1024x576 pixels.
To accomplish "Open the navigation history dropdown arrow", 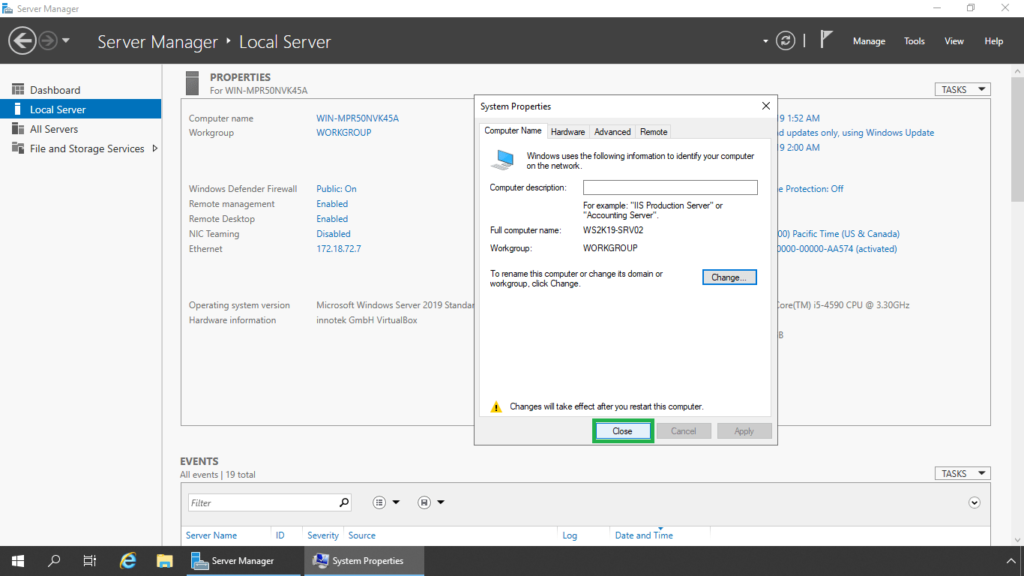I will pyautogui.click(x=66, y=41).
